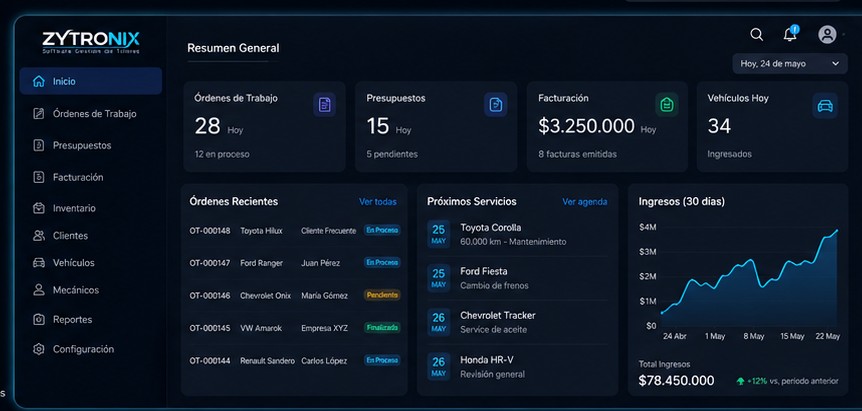The width and height of the screenshot is (862, 411).
Task: Click client name Juan Pérez
Action: point(321,263)
